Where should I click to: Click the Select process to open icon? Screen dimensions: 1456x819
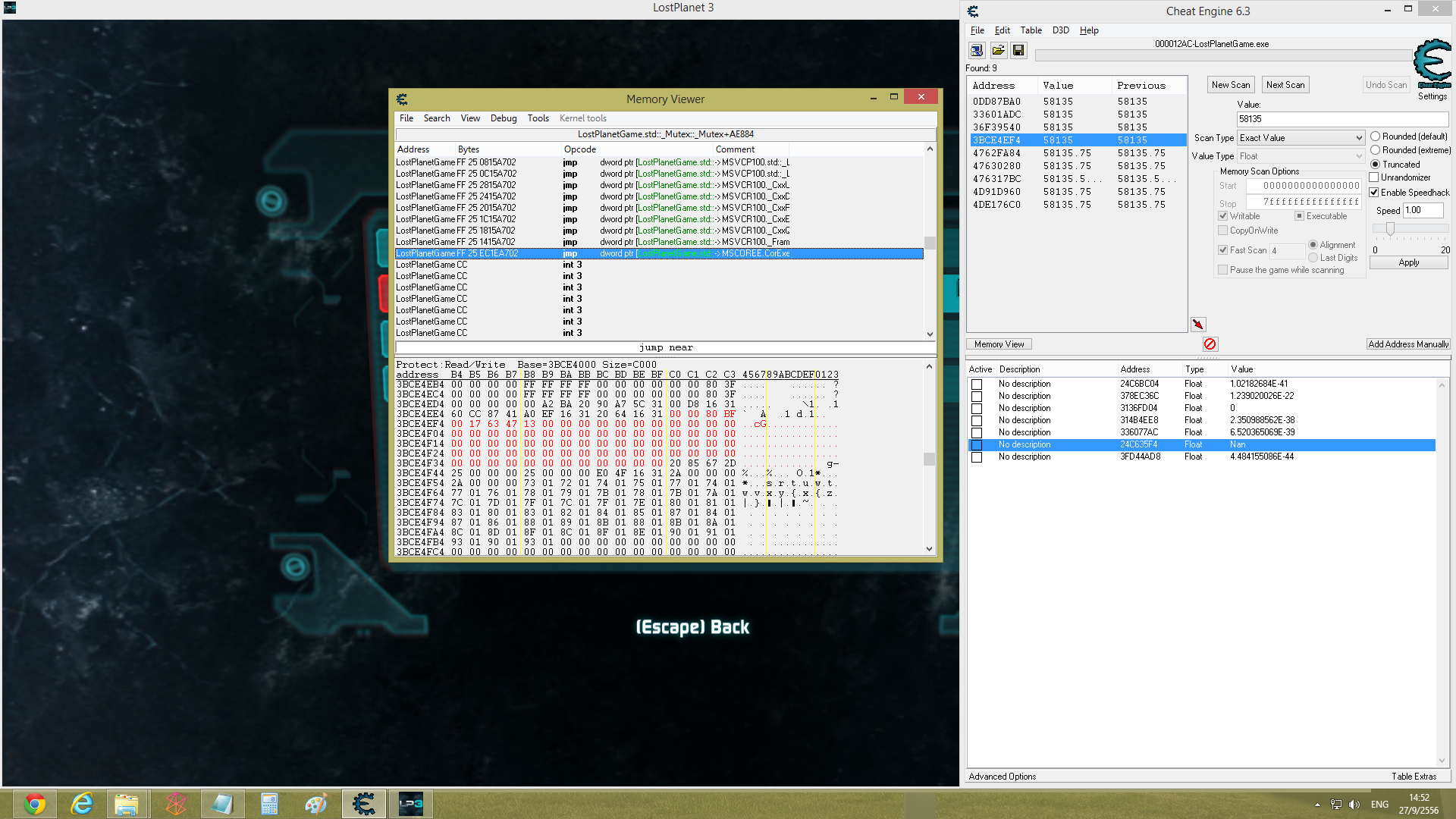977,50
